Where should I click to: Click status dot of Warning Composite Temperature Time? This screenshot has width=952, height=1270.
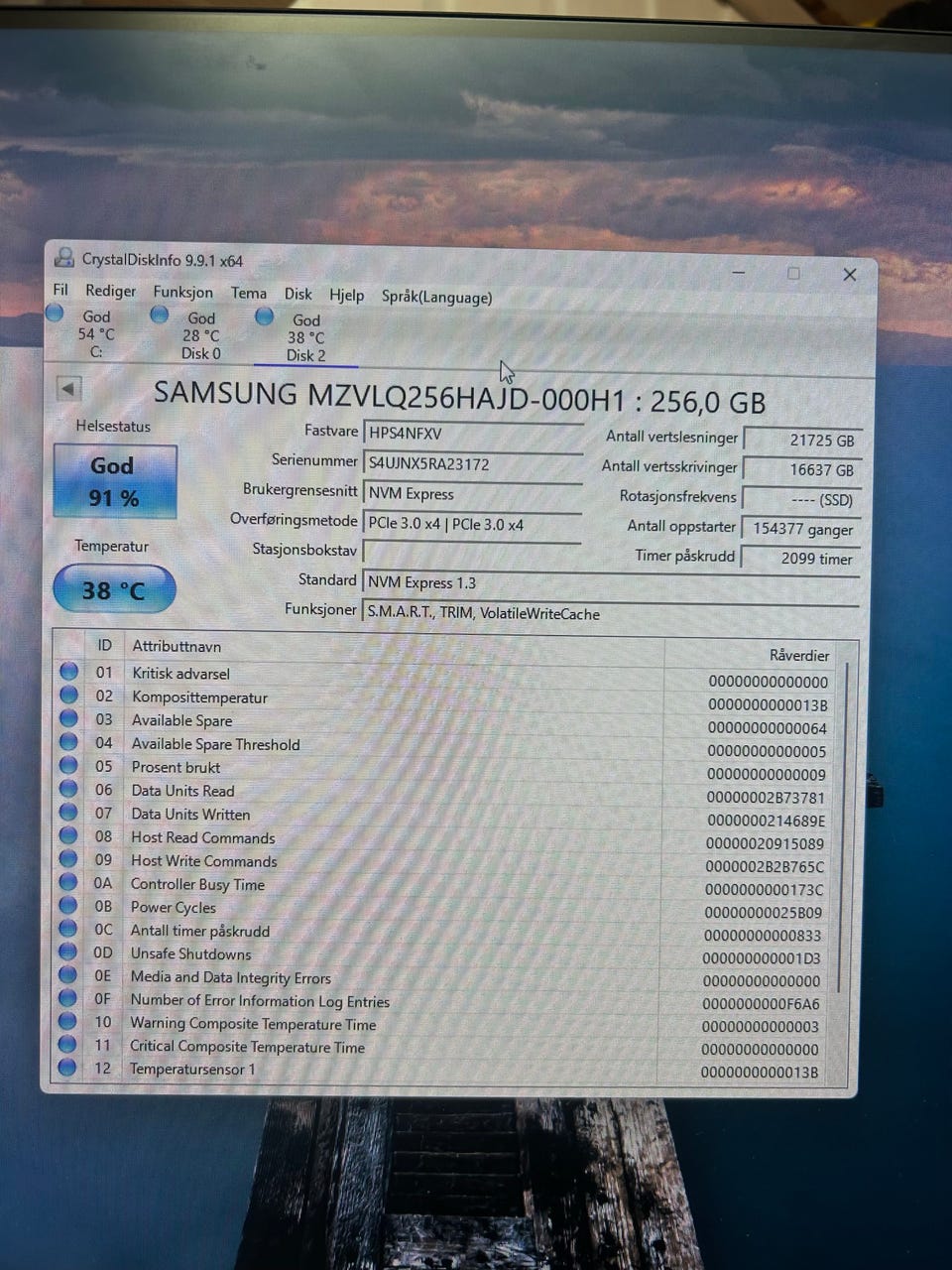67,1021
